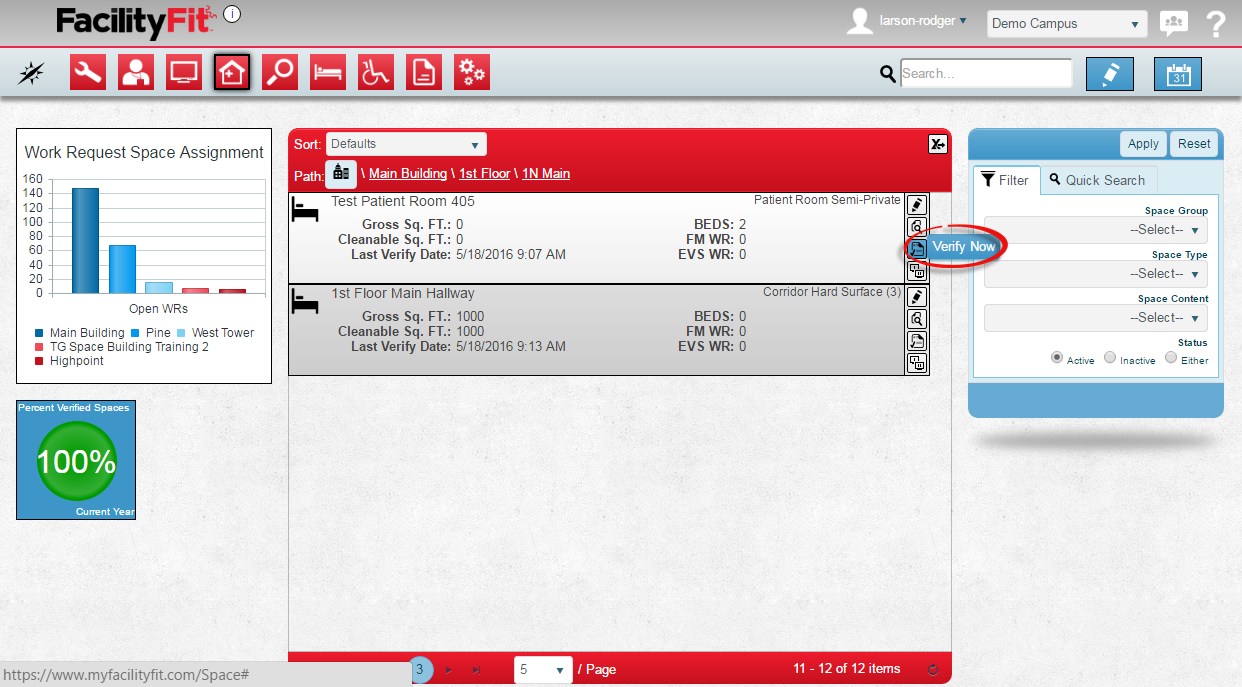Select the Active status radio button
This screenshot has width=1242, height=687.
point(1057,358)
